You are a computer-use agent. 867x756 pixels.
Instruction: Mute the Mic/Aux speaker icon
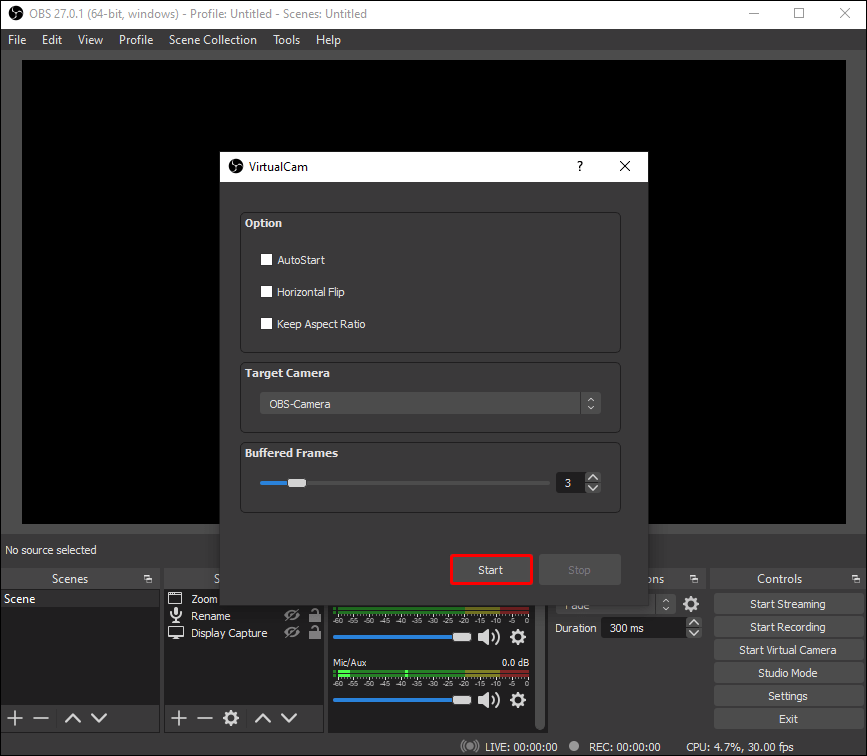click(x=490, y=699)
